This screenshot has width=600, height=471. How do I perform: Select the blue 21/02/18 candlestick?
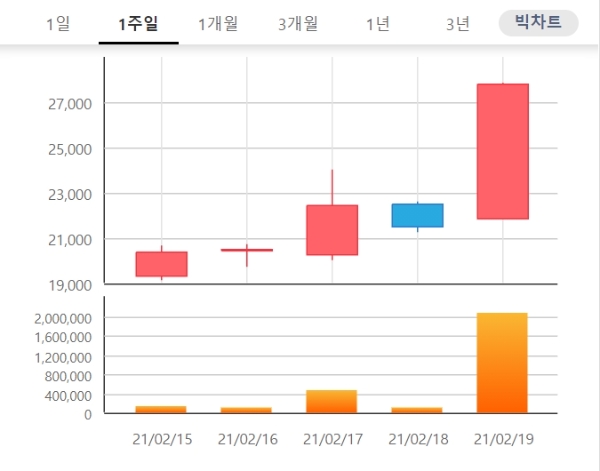tap(417, 215)
